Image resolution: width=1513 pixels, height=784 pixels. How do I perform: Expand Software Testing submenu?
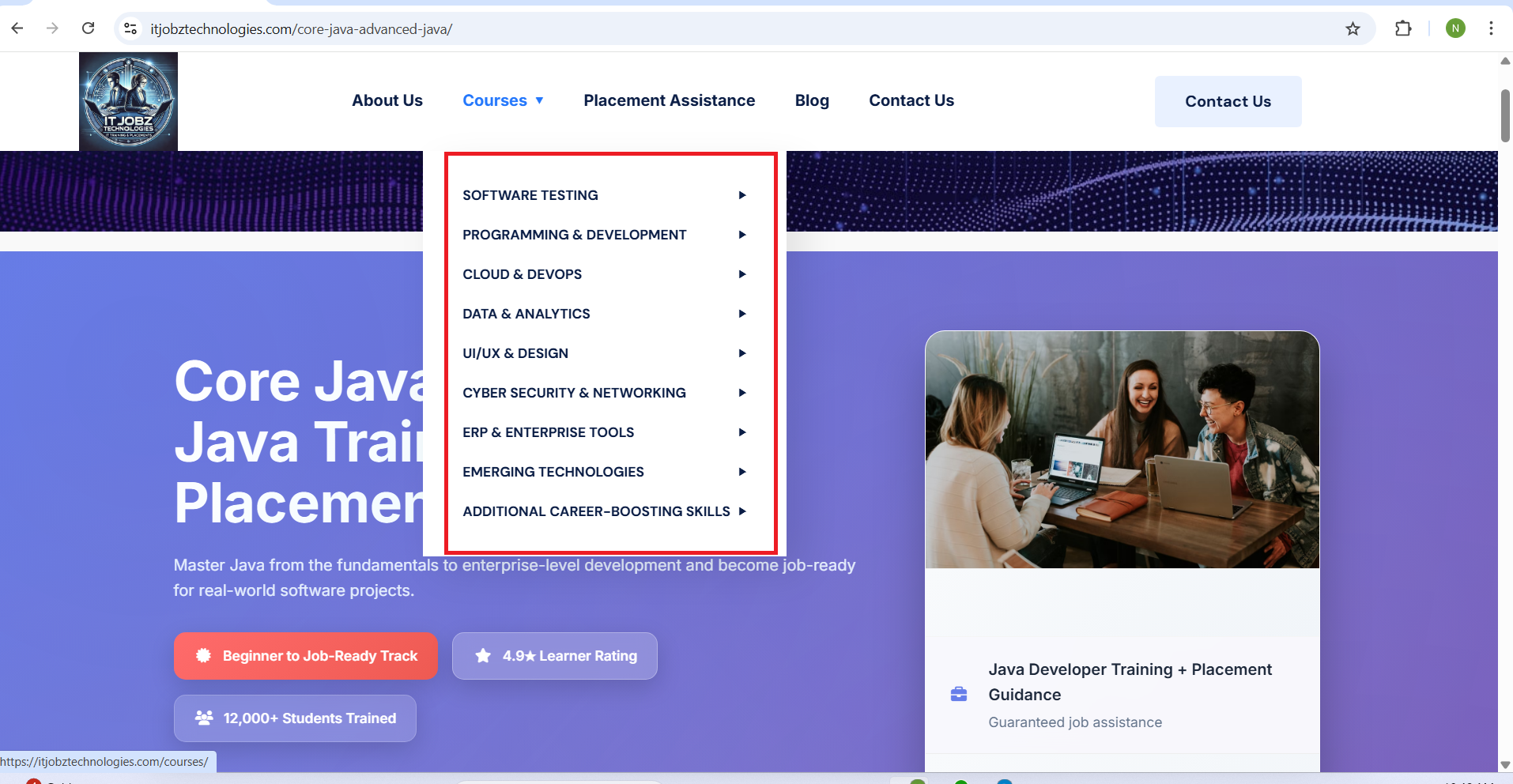604,195
